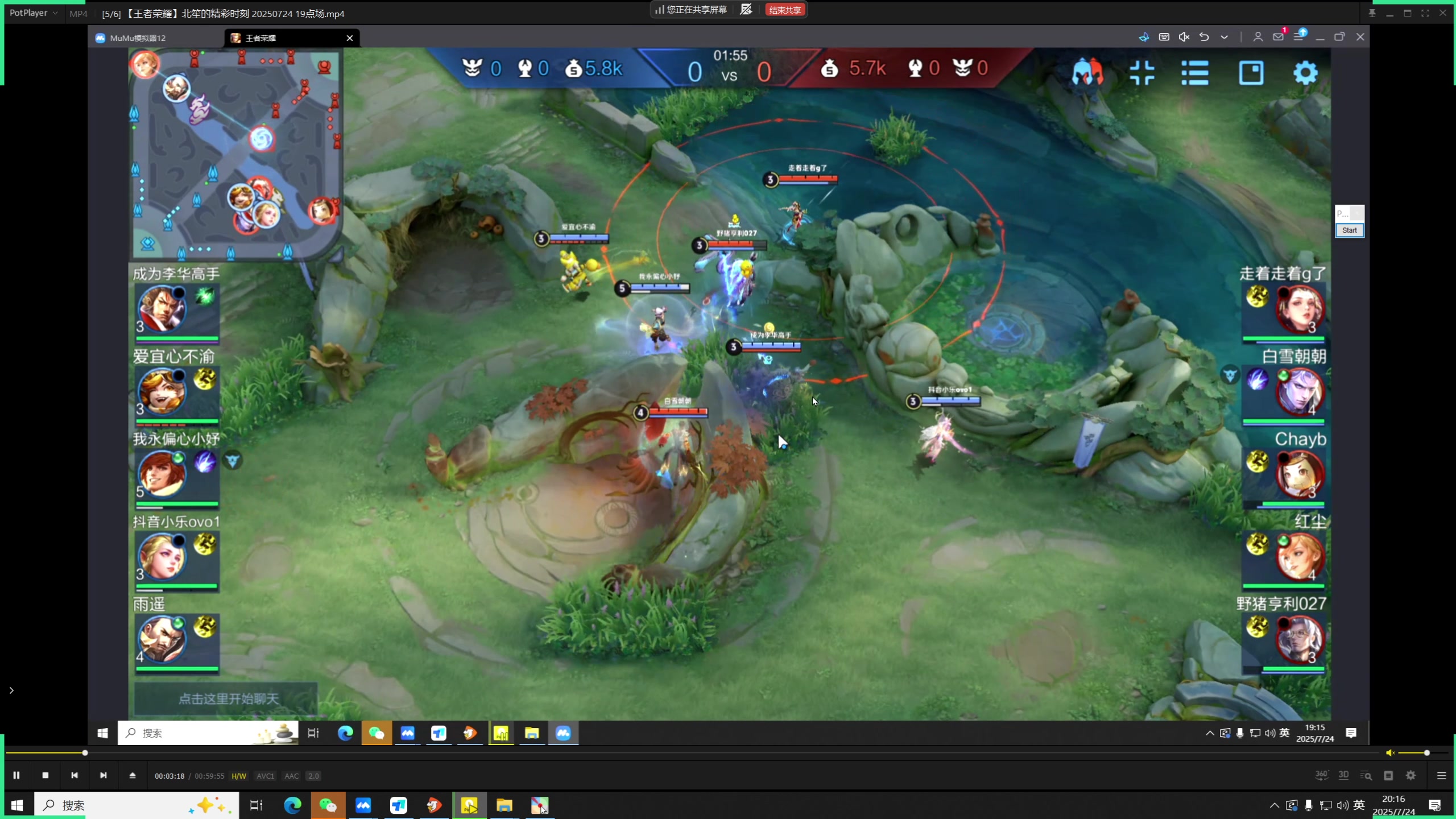Mute PotPlayer with the speaker icon

tap(1390, 752)
